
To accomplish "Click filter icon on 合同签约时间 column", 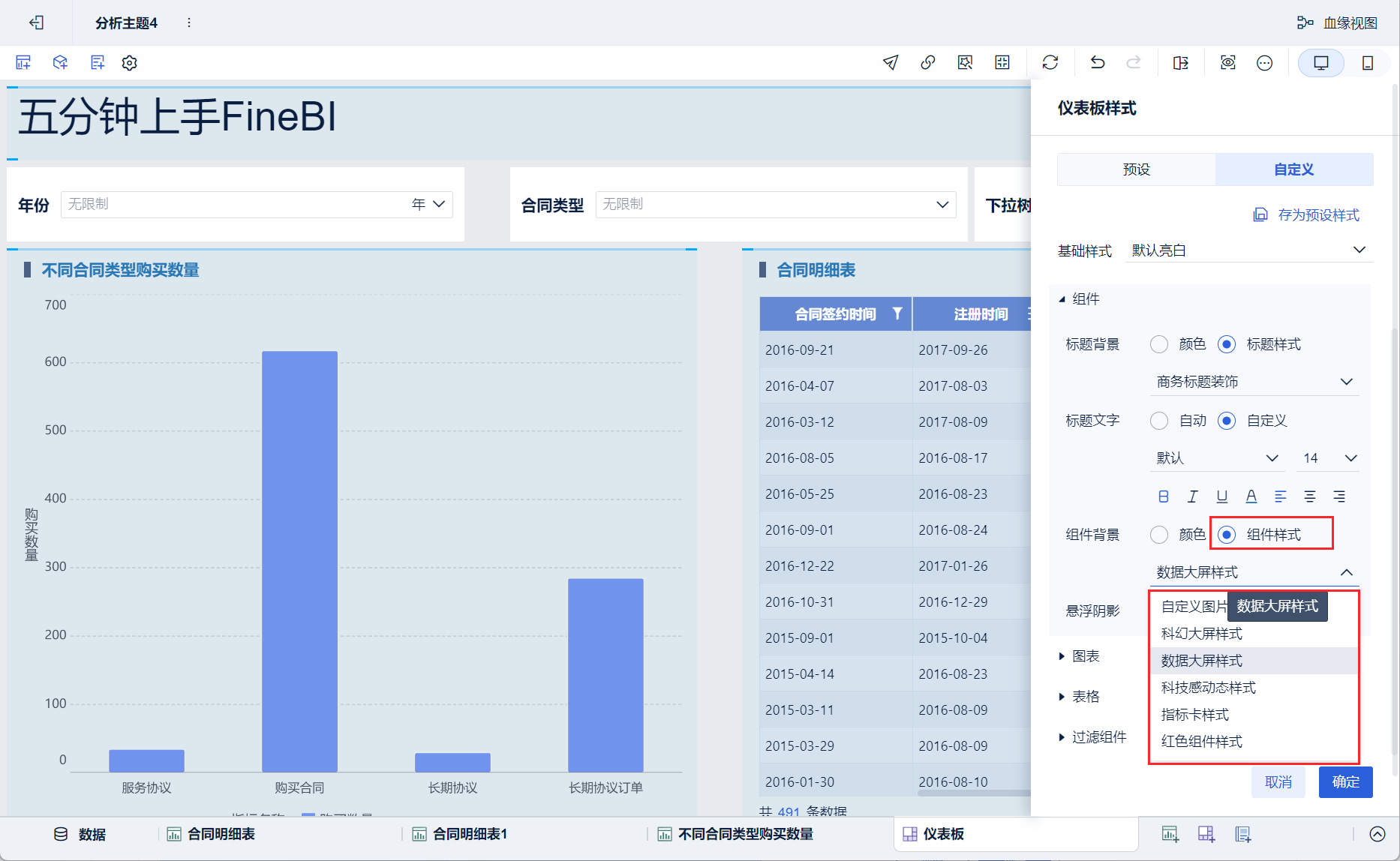I will tap(897, 313).
